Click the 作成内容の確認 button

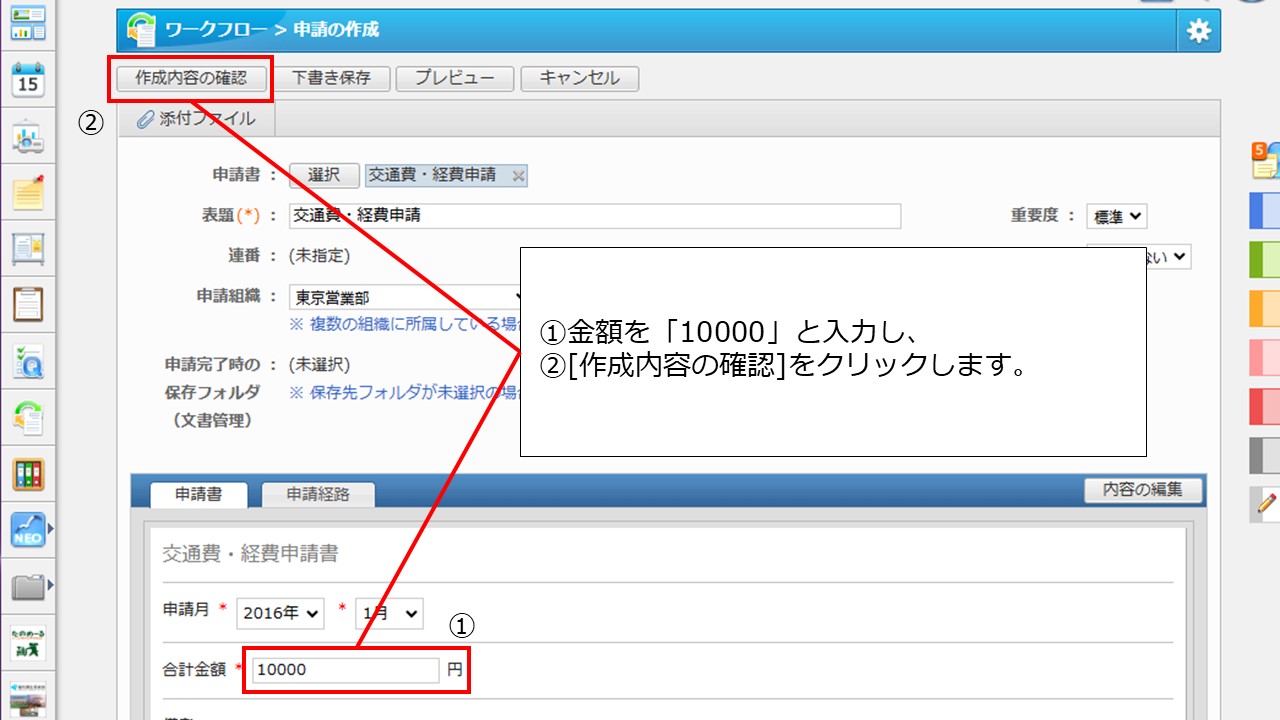point(191,78)
